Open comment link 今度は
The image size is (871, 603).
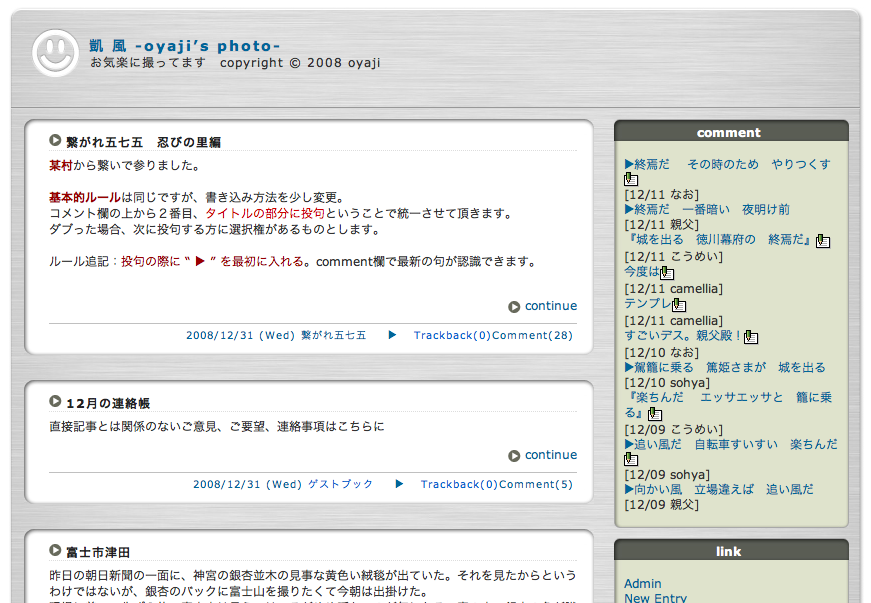tap(642, 272)
